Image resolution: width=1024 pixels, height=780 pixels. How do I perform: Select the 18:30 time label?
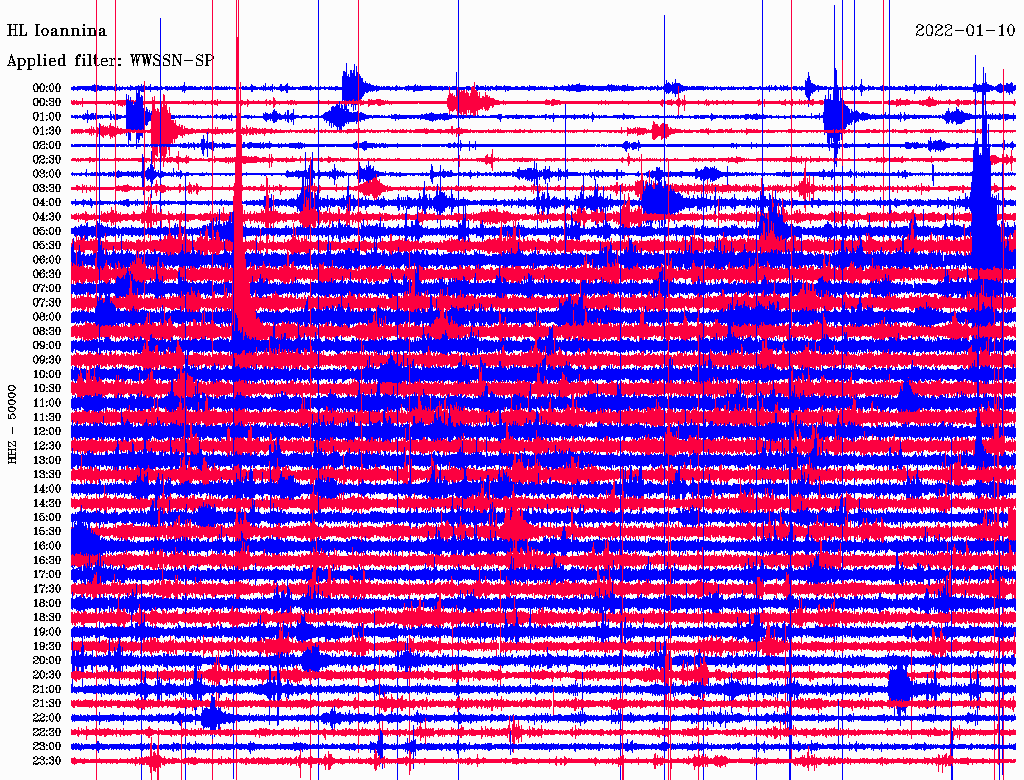(x=47, y=618)
